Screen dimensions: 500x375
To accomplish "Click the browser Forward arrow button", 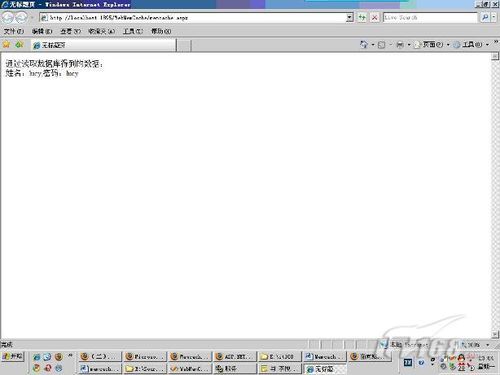I will 22,17.
